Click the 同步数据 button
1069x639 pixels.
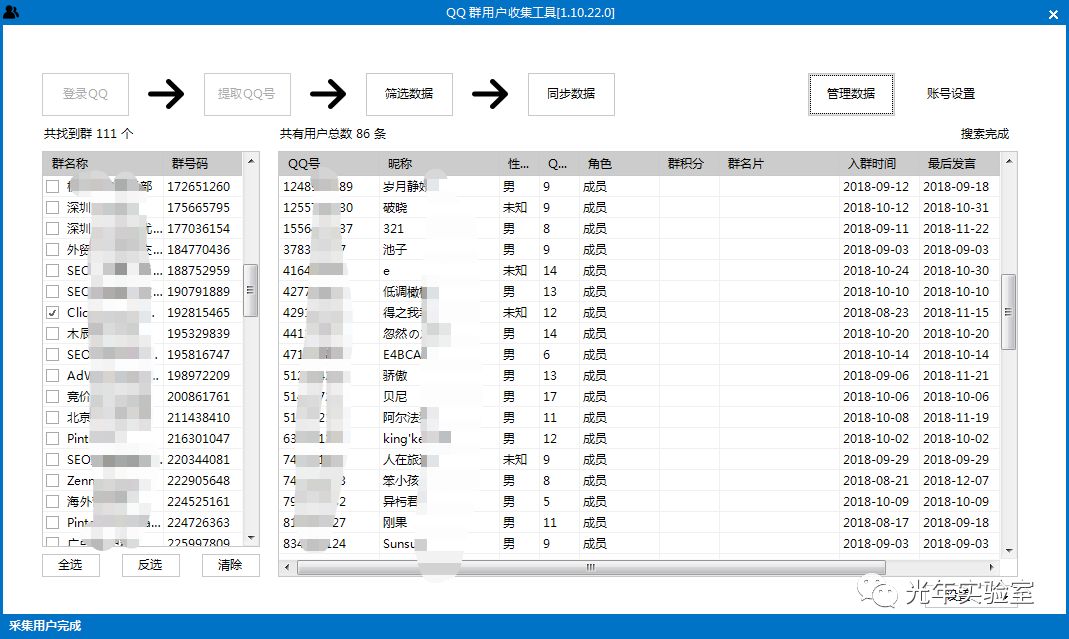[571, 94]
